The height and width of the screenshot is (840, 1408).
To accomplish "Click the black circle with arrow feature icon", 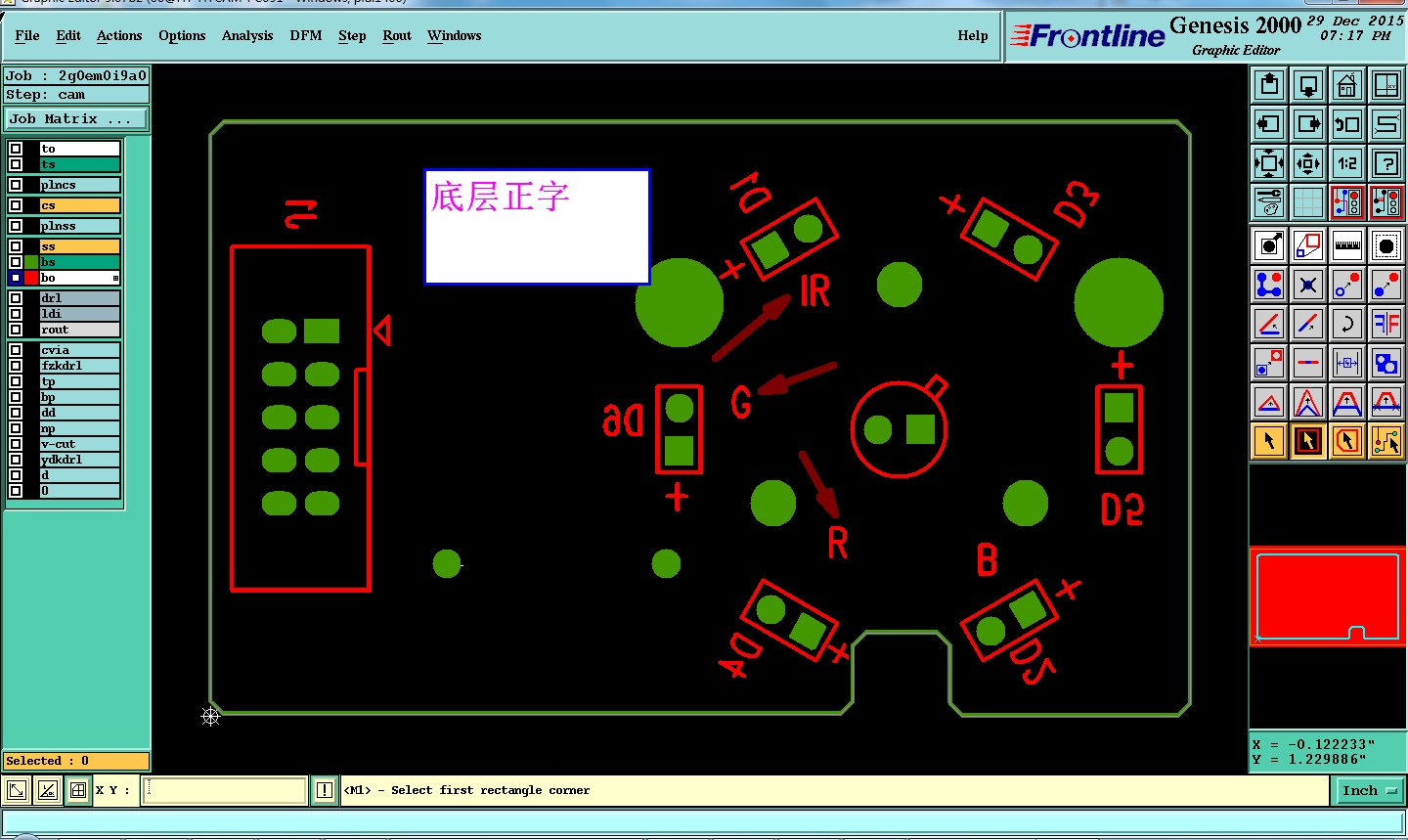I will pos(1269,245).
